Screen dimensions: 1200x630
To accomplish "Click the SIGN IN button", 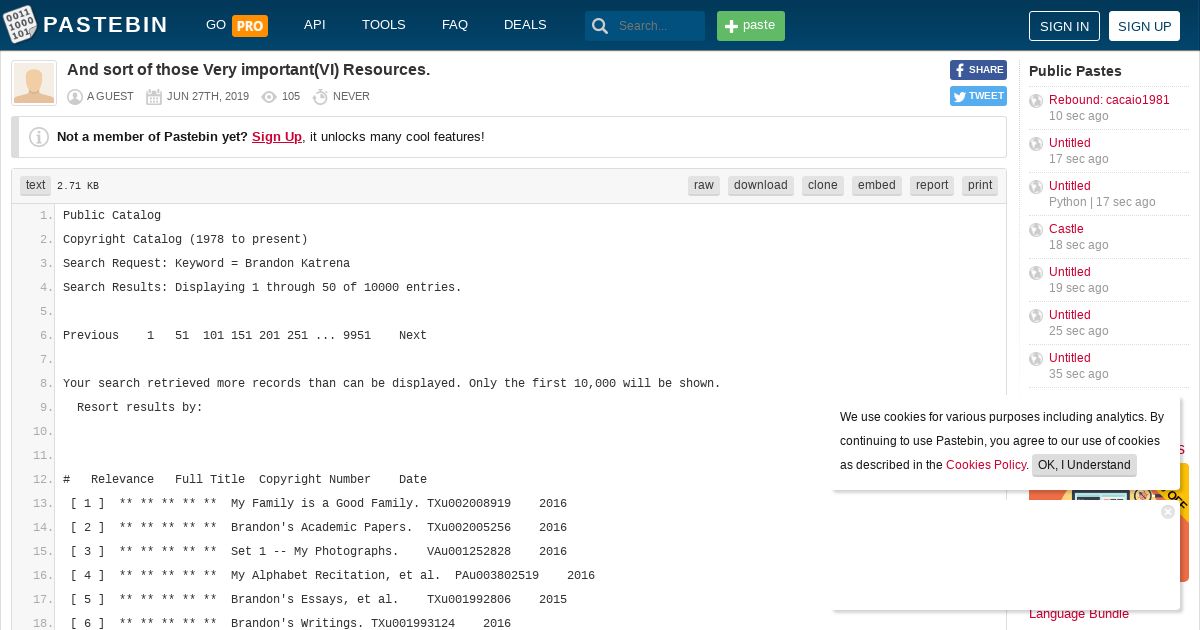I will [x=1064, y=26].
